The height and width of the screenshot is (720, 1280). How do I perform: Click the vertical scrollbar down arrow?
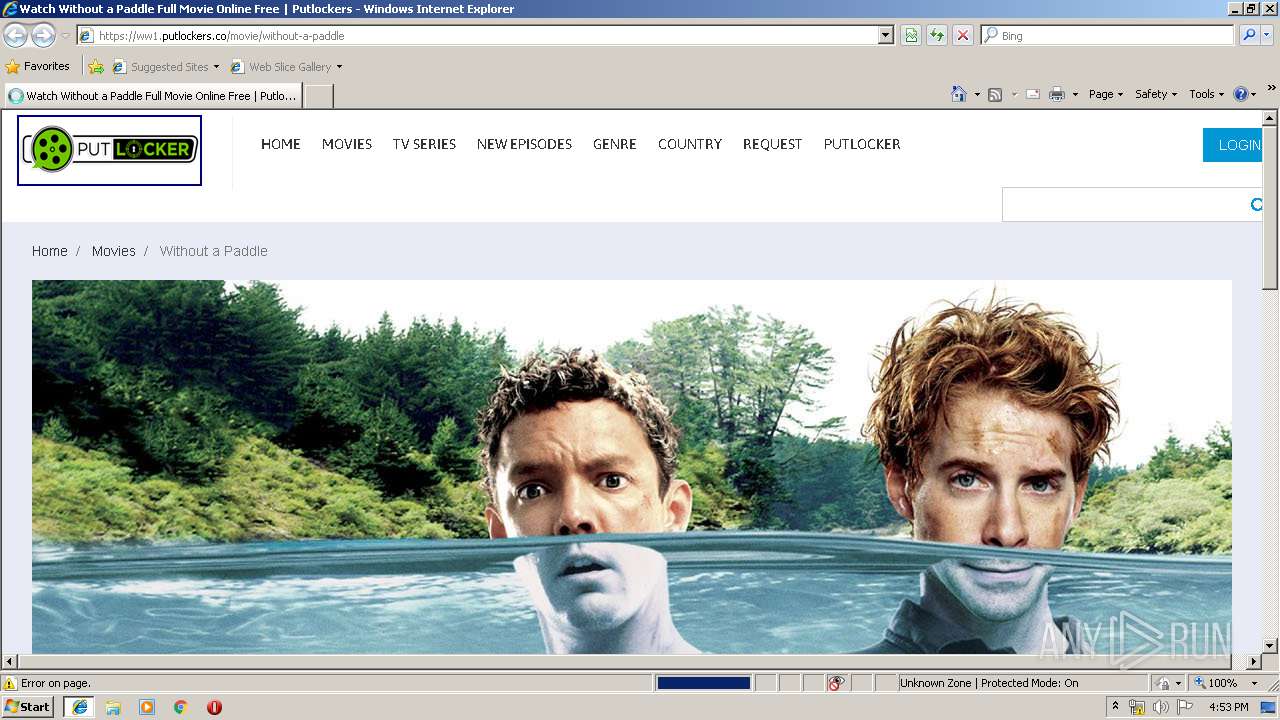tap(1271, 646)
